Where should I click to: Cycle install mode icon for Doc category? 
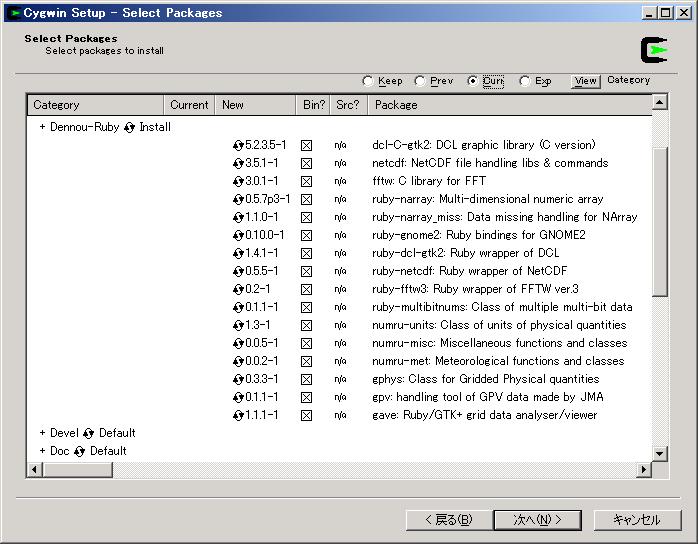tap(80, 451)
